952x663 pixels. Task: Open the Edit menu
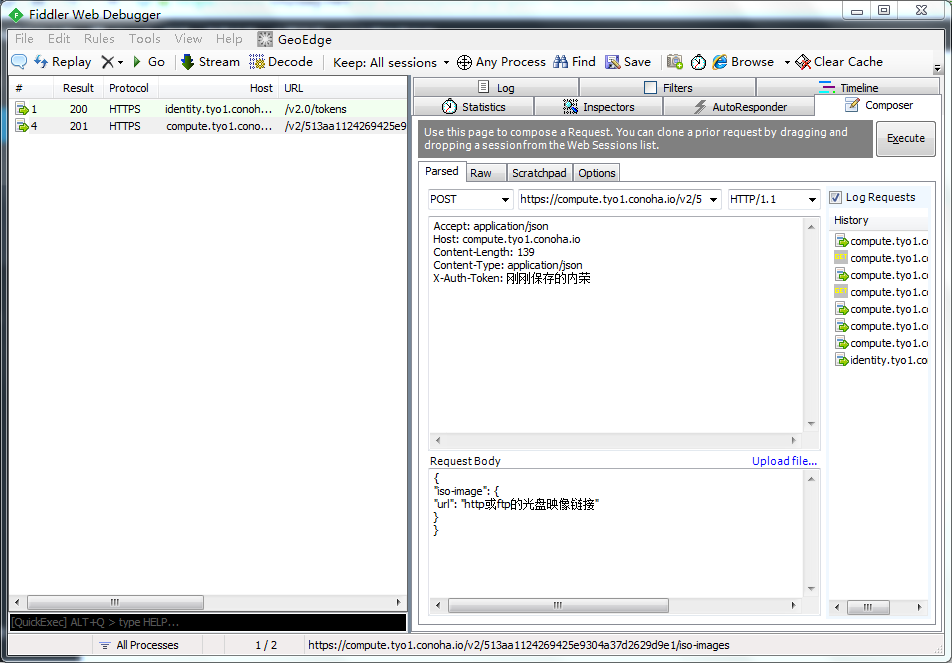[x=59, y=39]
